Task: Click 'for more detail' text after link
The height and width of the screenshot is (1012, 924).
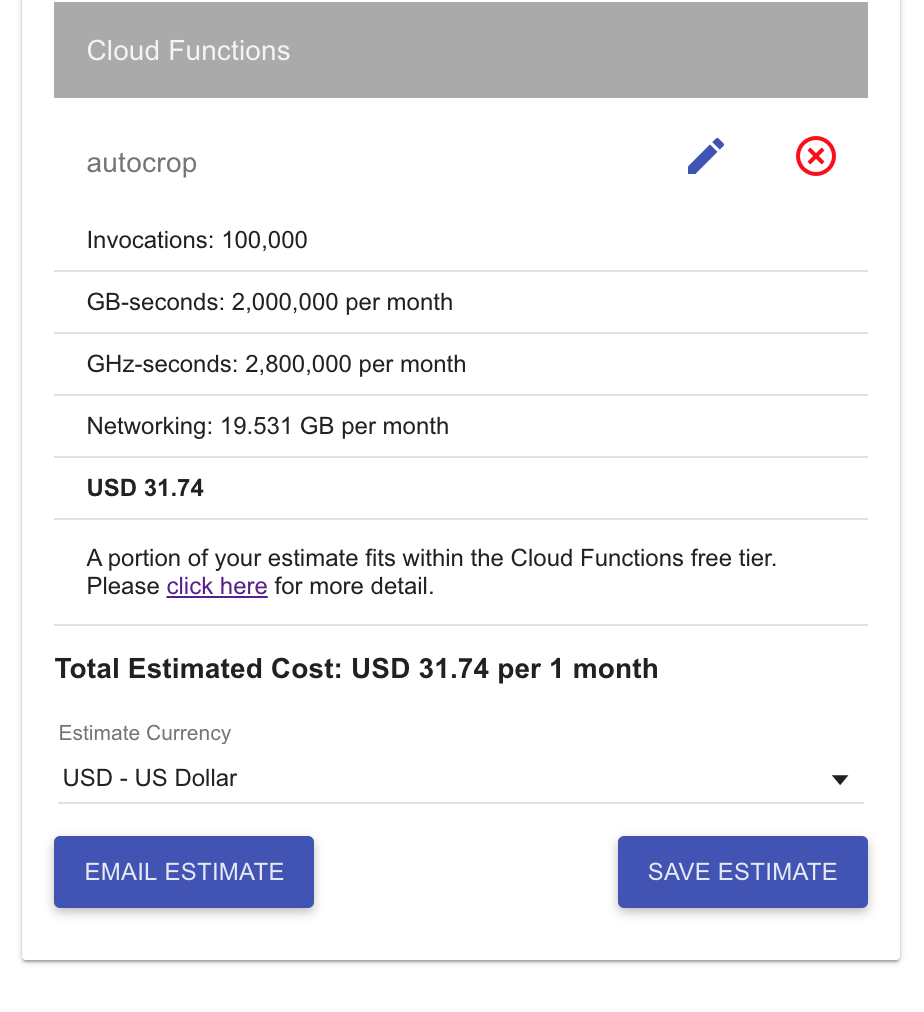Action: (354, 586)
